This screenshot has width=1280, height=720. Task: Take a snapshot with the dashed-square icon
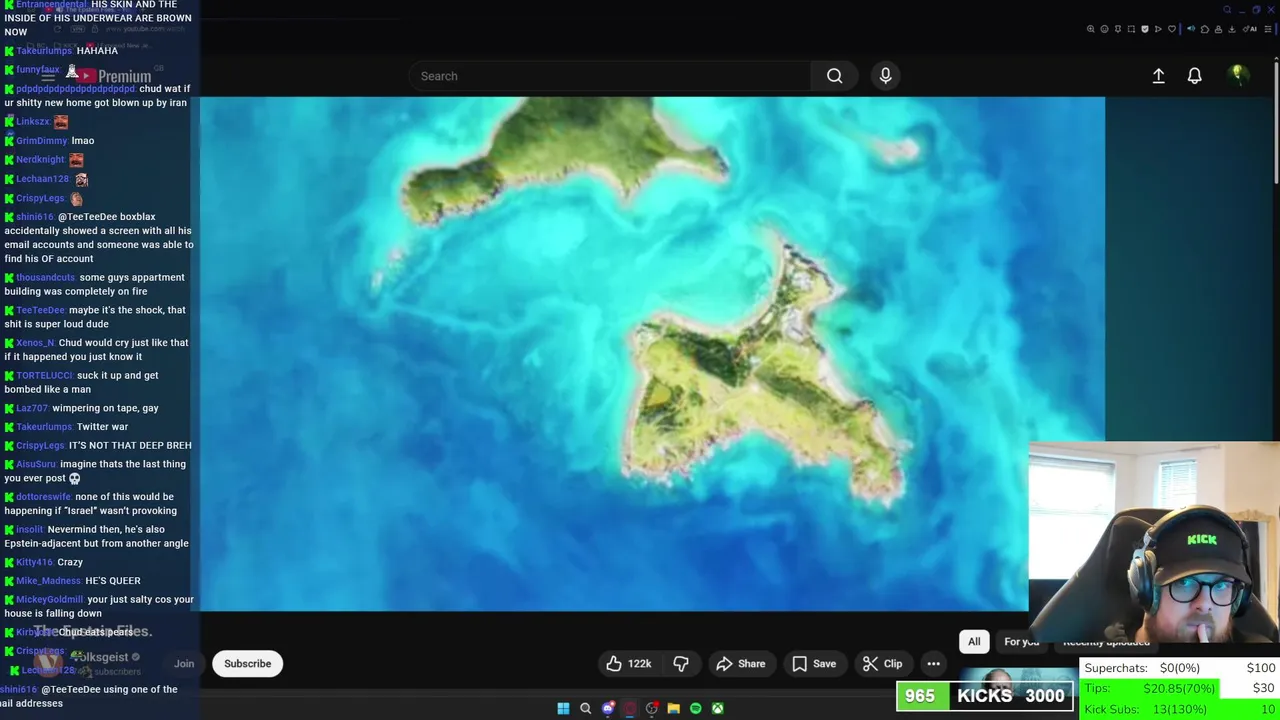tap(1131, 29)
